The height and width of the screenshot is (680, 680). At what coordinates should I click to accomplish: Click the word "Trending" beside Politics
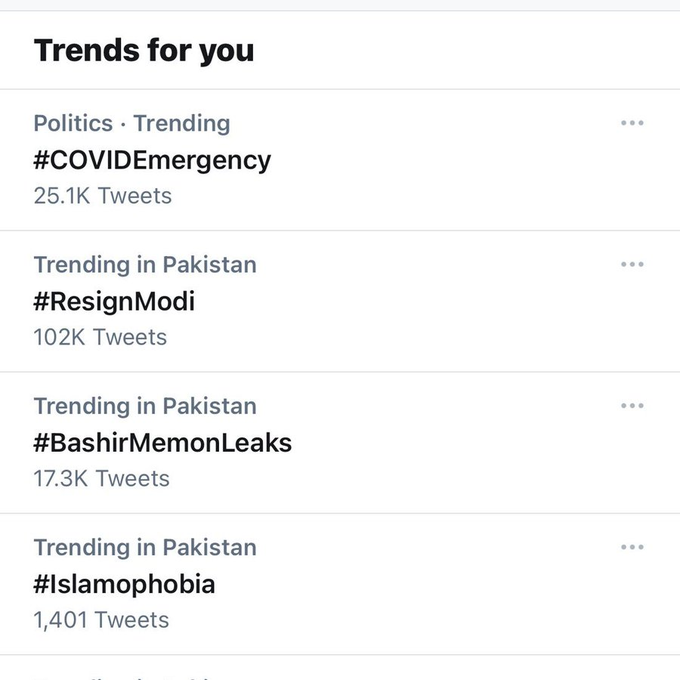[182, 123]
